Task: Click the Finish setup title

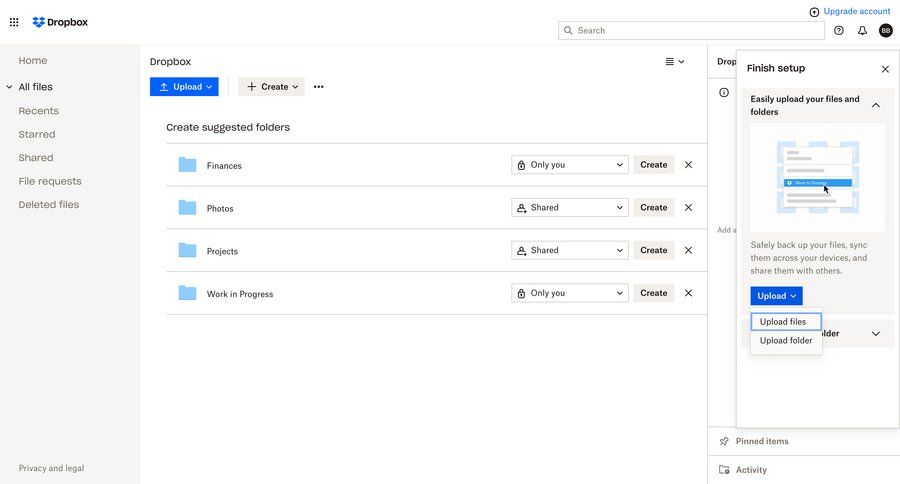Action: click(x=776, y=68)
